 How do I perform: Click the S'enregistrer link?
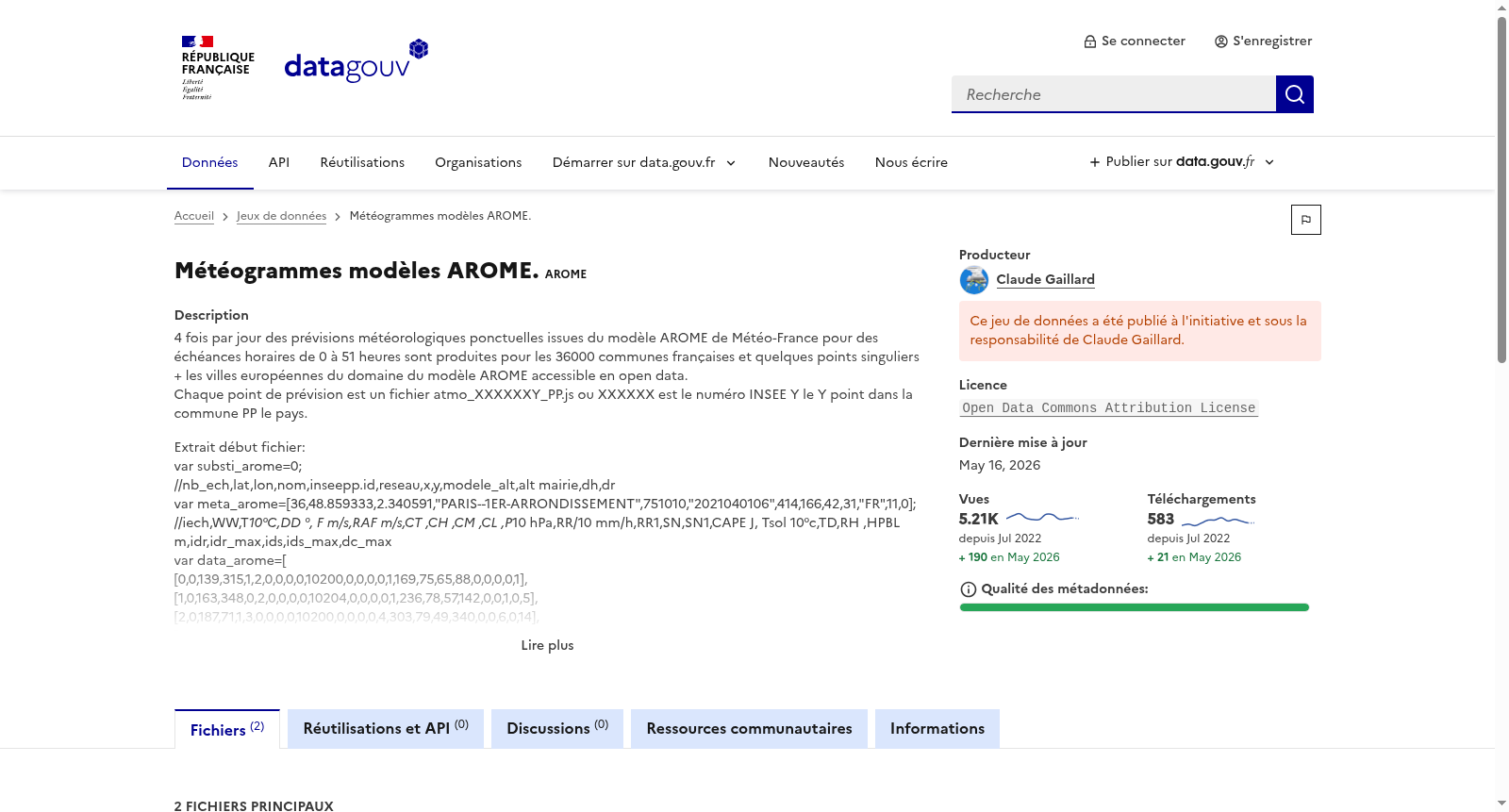click(x=1264, y=41)
